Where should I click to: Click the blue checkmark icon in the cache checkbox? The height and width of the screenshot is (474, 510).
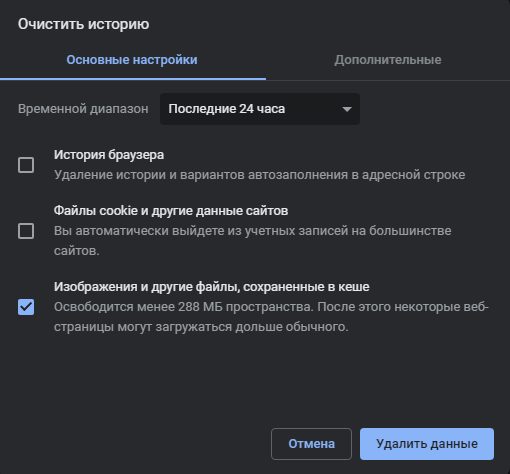(x=26, y=307)
